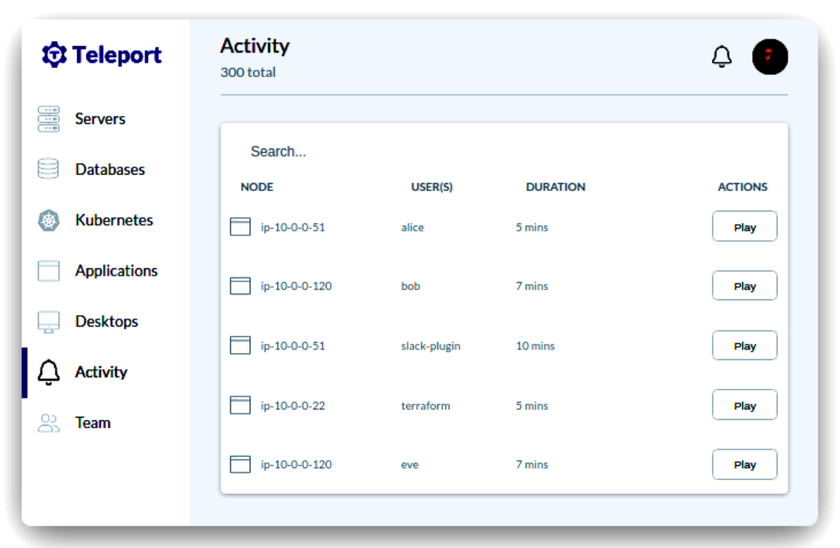Play bob's session on ip-10-0-0-120
This screenshot has height=548, width=840.
point(744,286)
